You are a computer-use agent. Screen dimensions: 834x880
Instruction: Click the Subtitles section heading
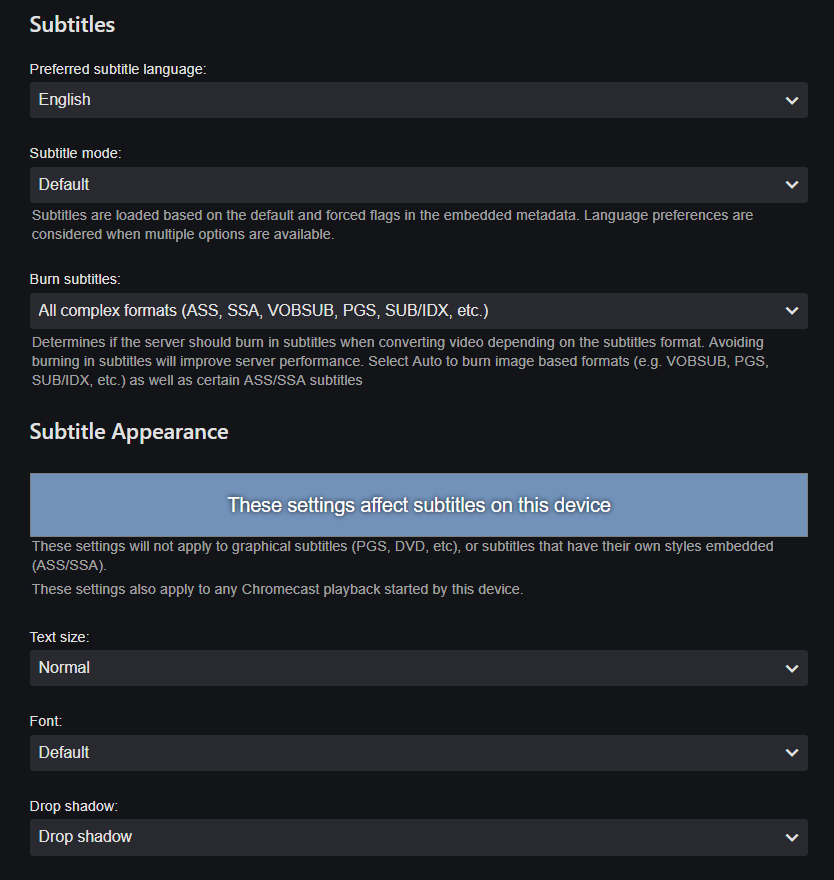pos(72,24)
